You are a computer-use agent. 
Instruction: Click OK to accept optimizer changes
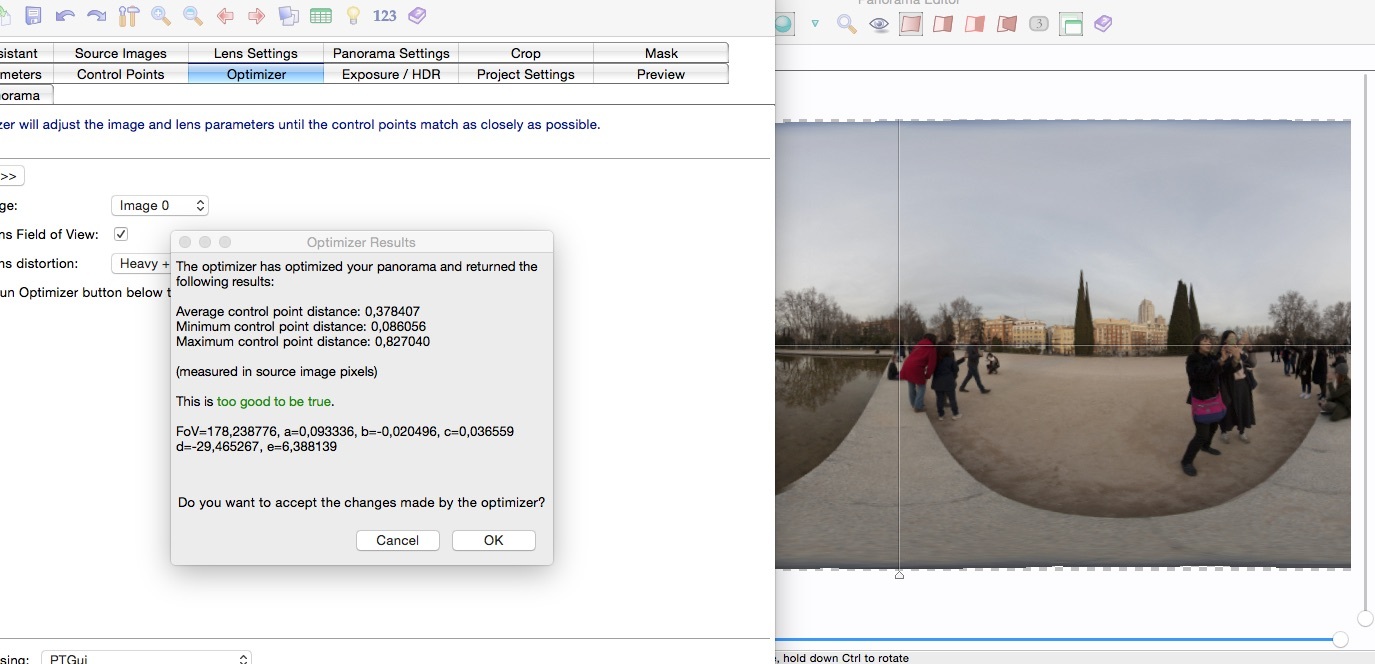[494, 540]
